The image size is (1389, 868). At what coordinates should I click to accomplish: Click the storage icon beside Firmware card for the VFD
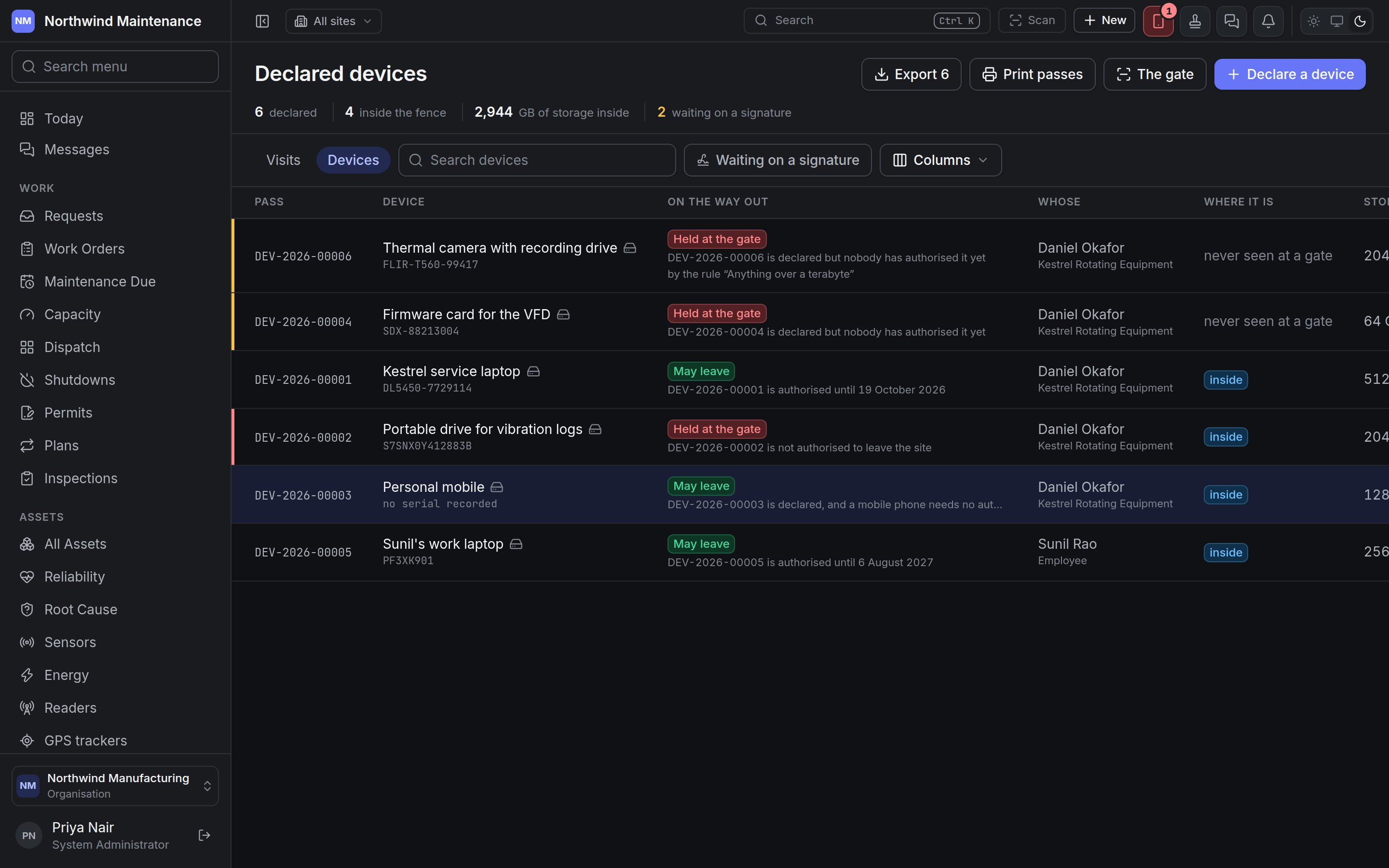[x=564, y=314]
